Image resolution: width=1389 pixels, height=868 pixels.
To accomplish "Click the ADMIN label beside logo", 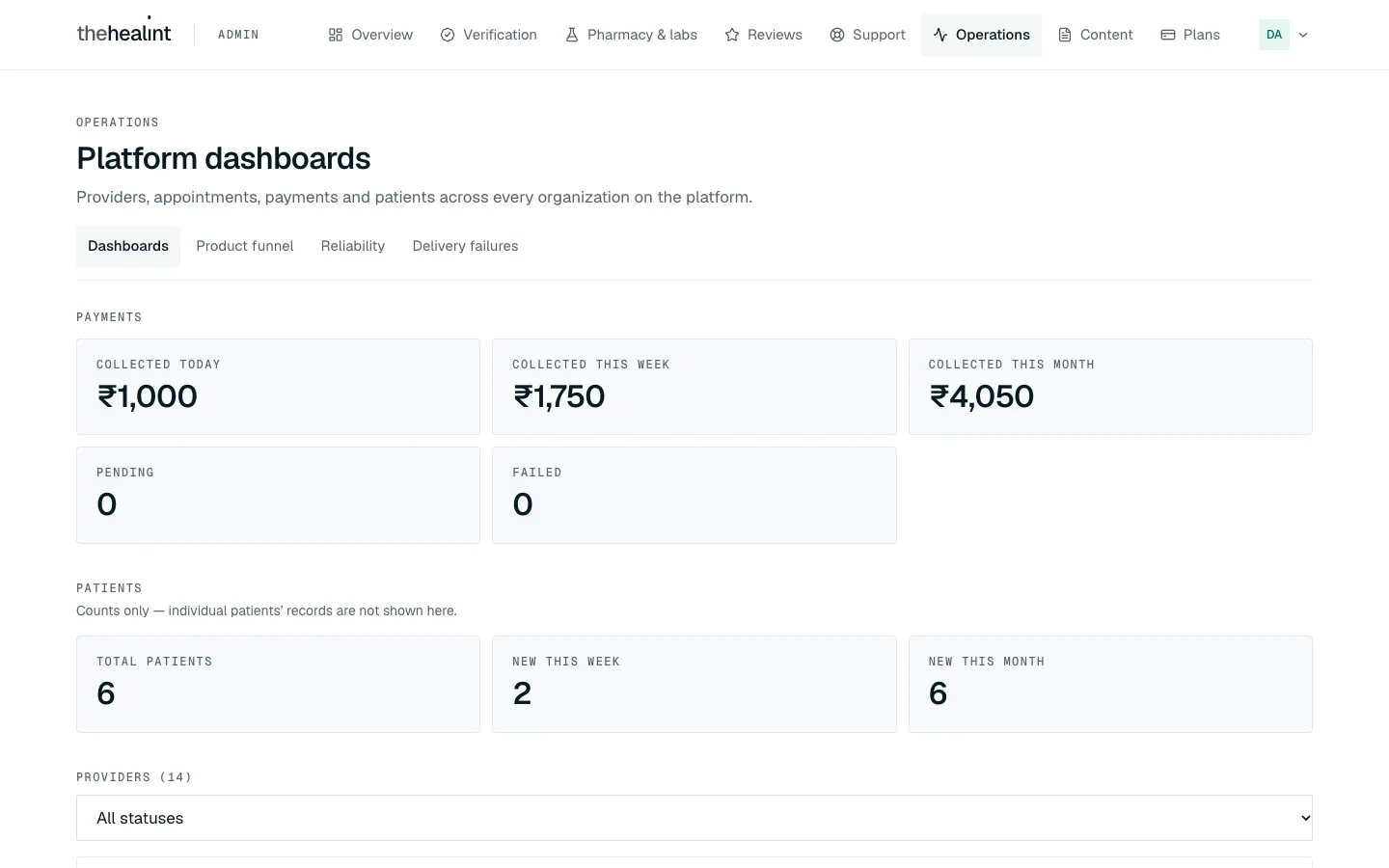I will (x=238, y=35).
